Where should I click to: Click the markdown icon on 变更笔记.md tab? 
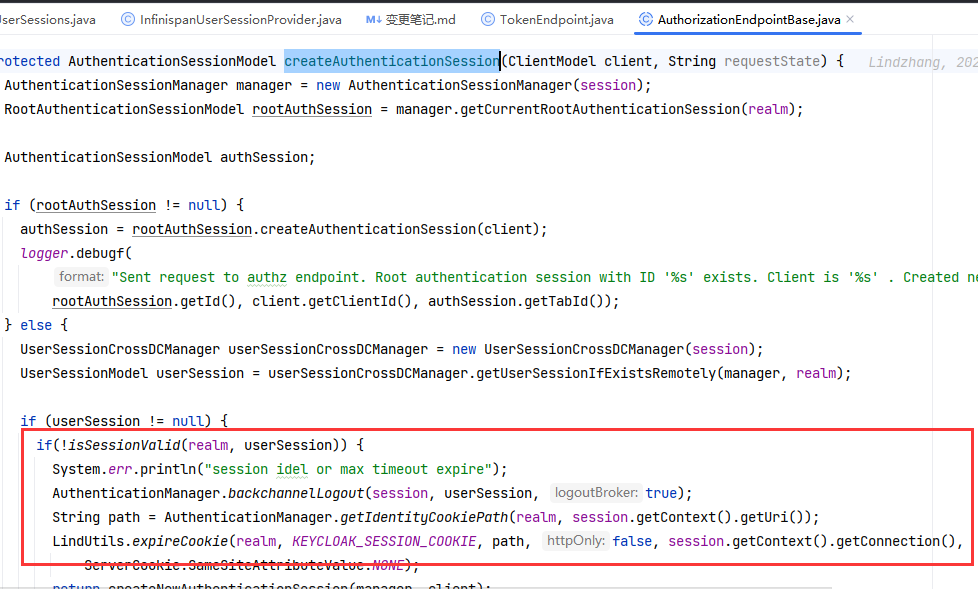(373, 20)
